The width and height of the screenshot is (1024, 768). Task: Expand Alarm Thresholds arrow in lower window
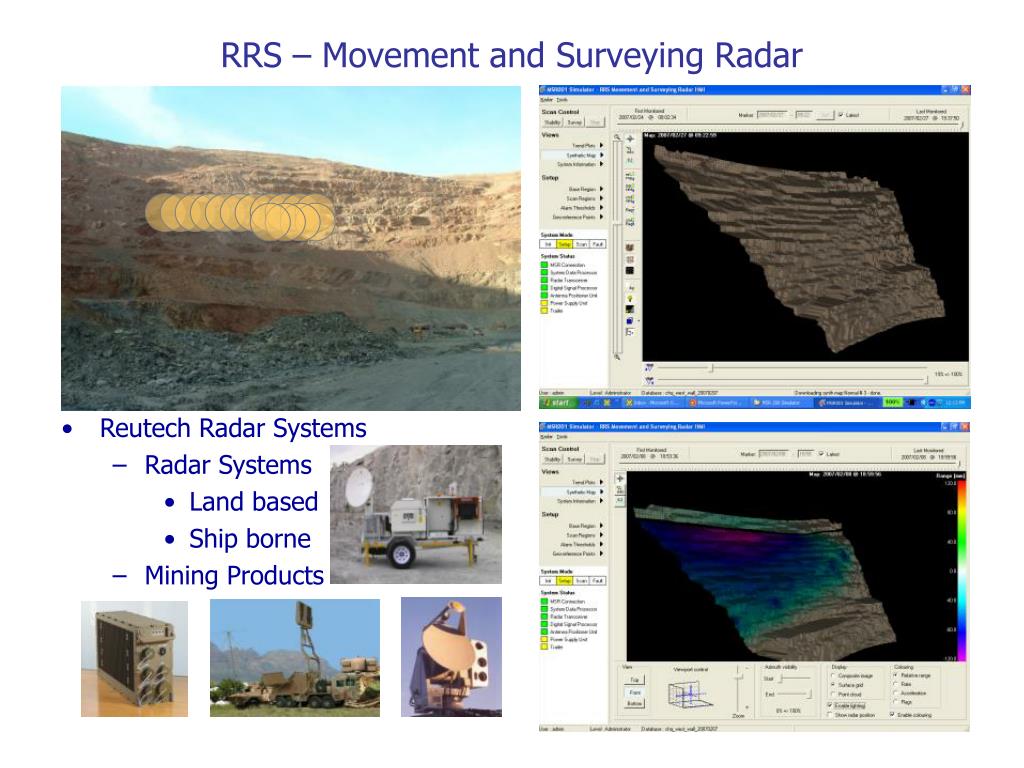601,544
